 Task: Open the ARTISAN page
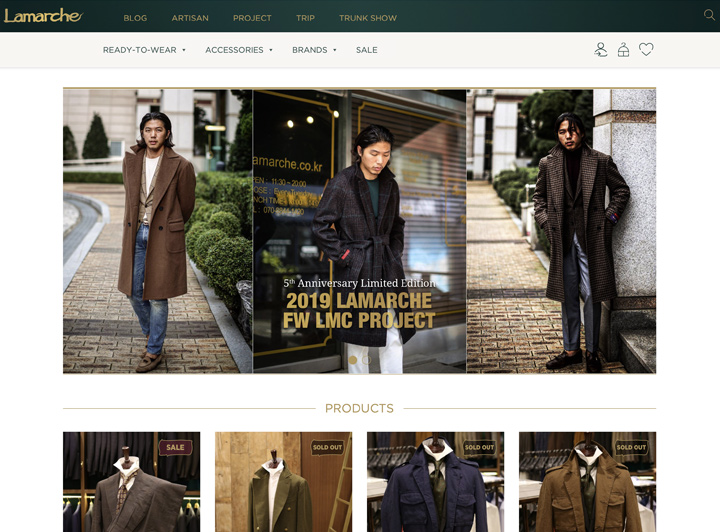(190, 18)
